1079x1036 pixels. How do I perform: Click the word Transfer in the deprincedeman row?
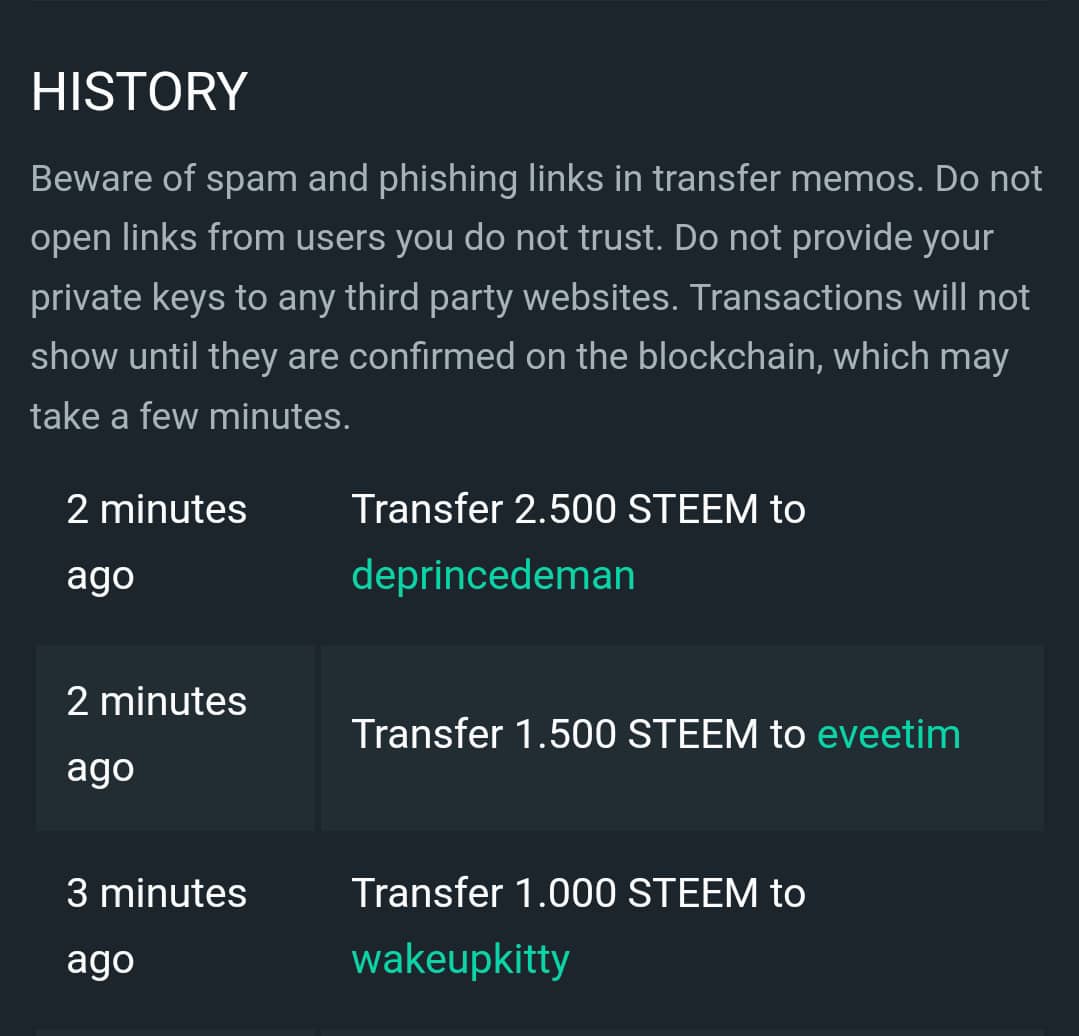[427, 509]
